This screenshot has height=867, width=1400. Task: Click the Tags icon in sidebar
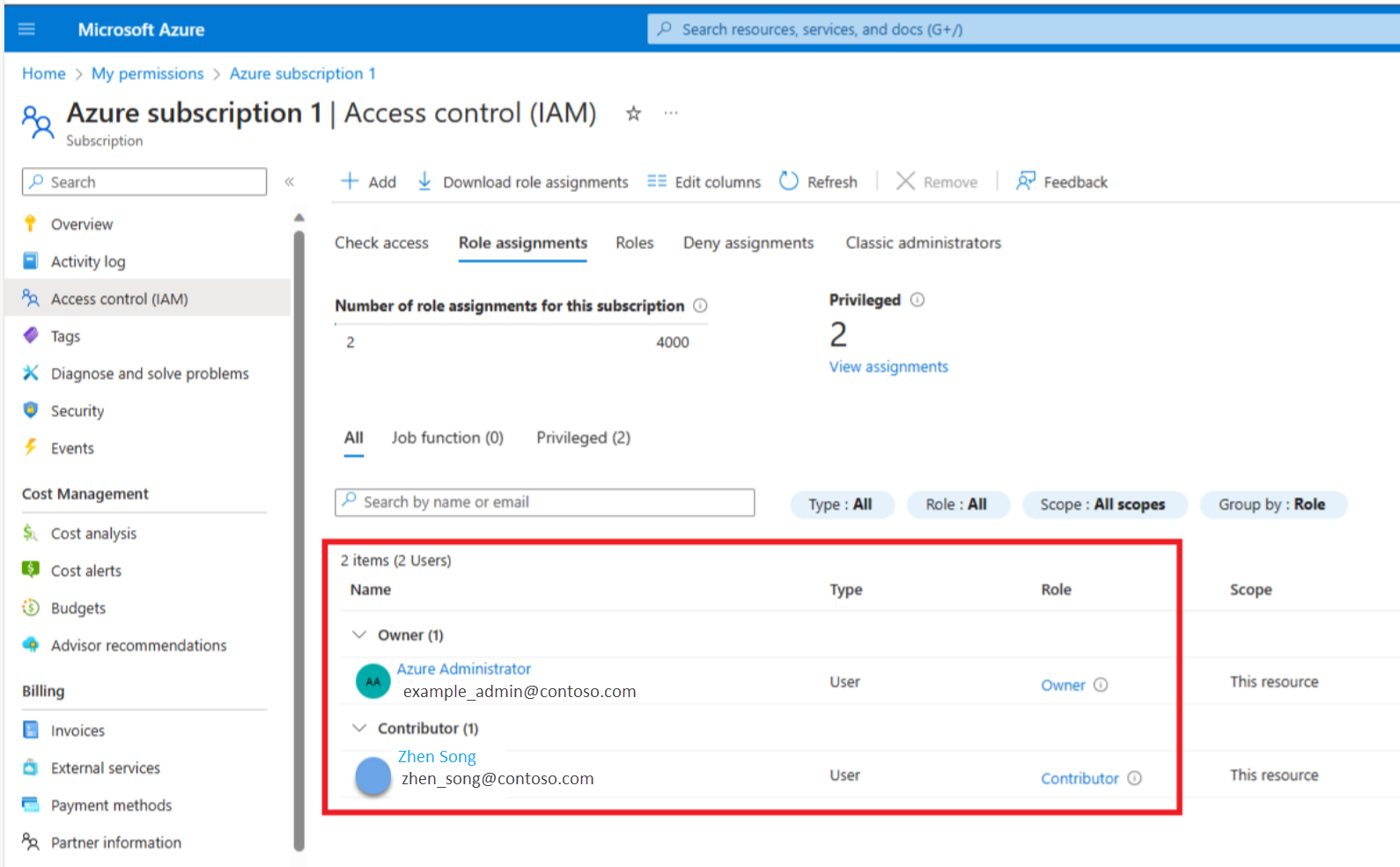(31, 335)
